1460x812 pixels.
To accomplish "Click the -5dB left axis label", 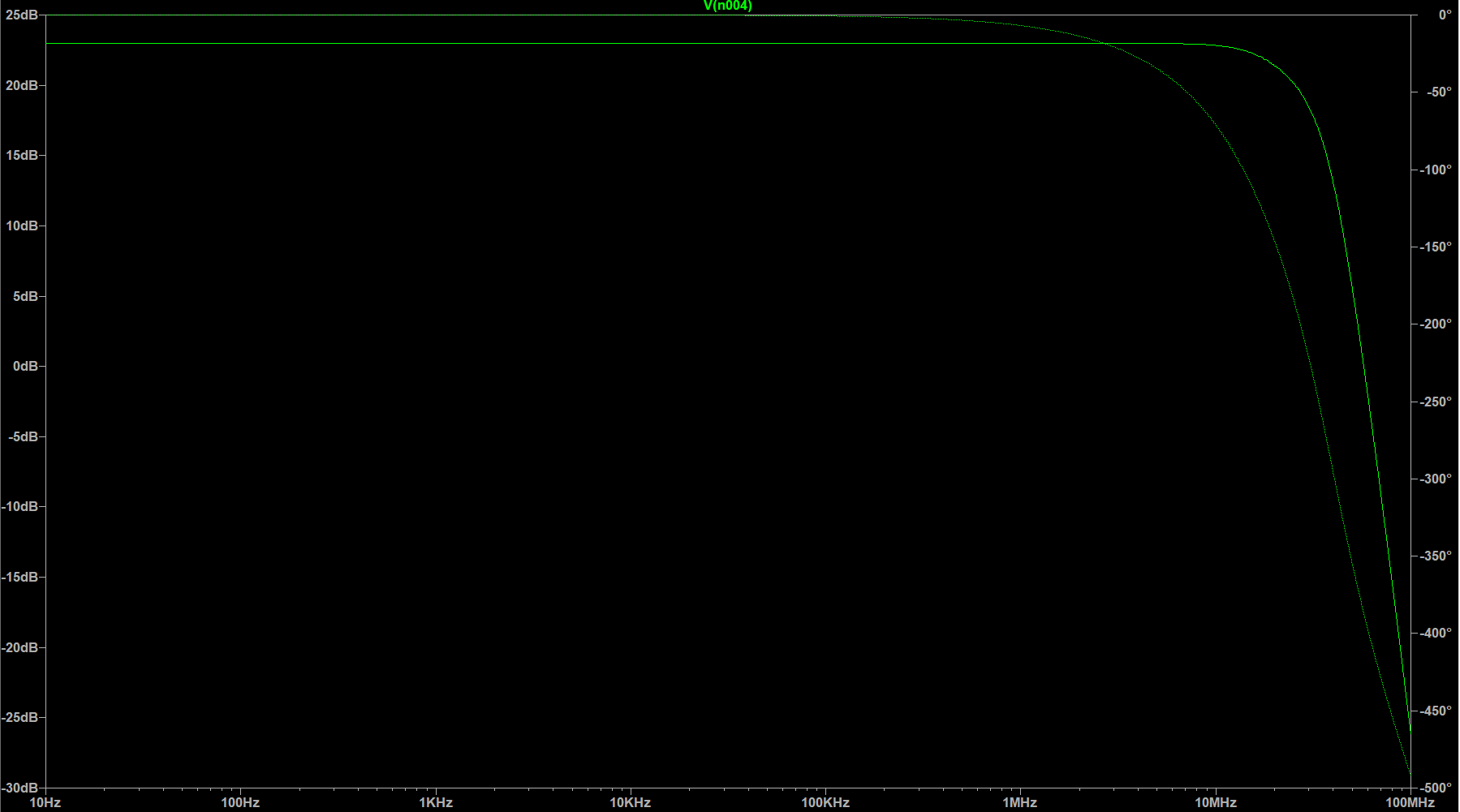I will pos(23,436).
